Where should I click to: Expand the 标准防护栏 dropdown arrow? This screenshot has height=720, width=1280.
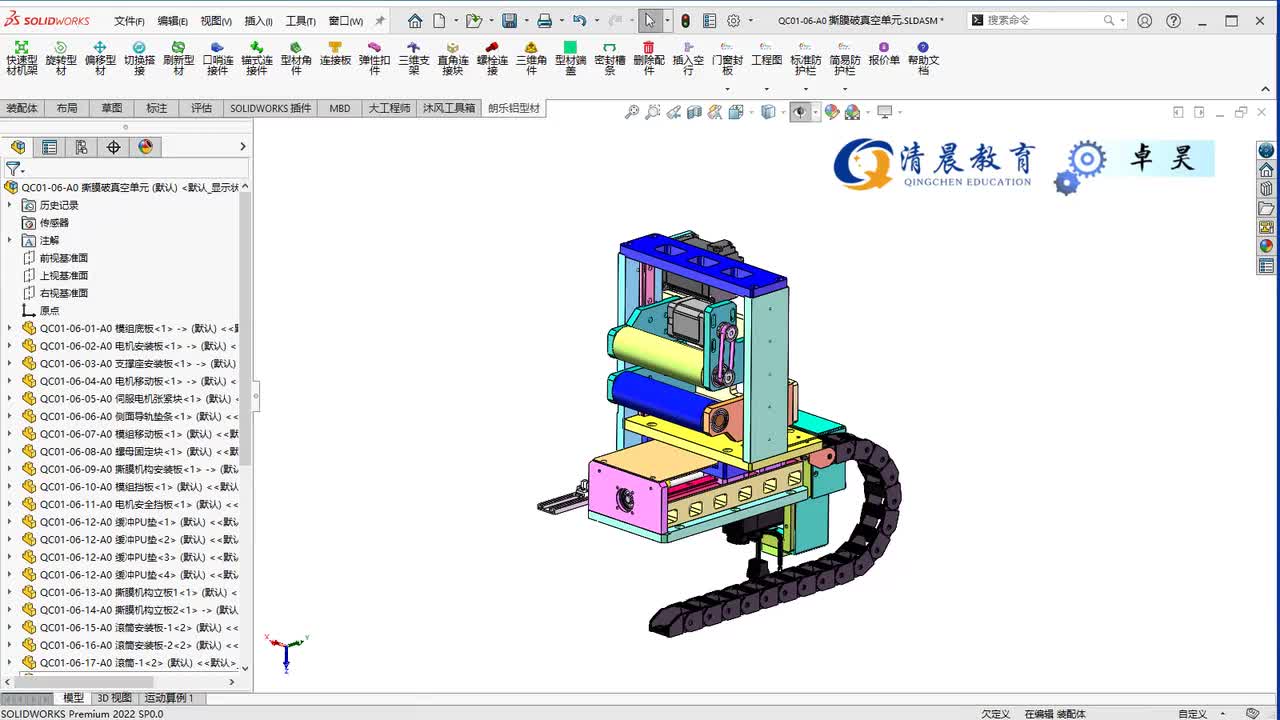coord(806,88)
